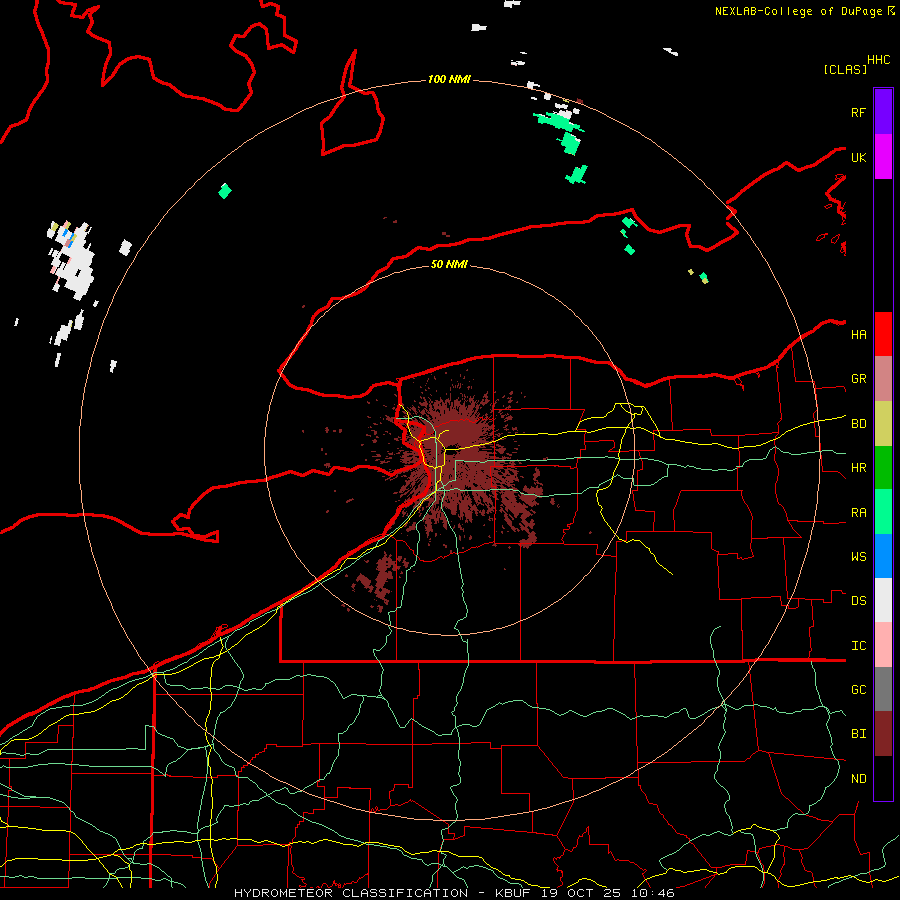Select the GR dusty pink legend swatch

click(883, 378)
